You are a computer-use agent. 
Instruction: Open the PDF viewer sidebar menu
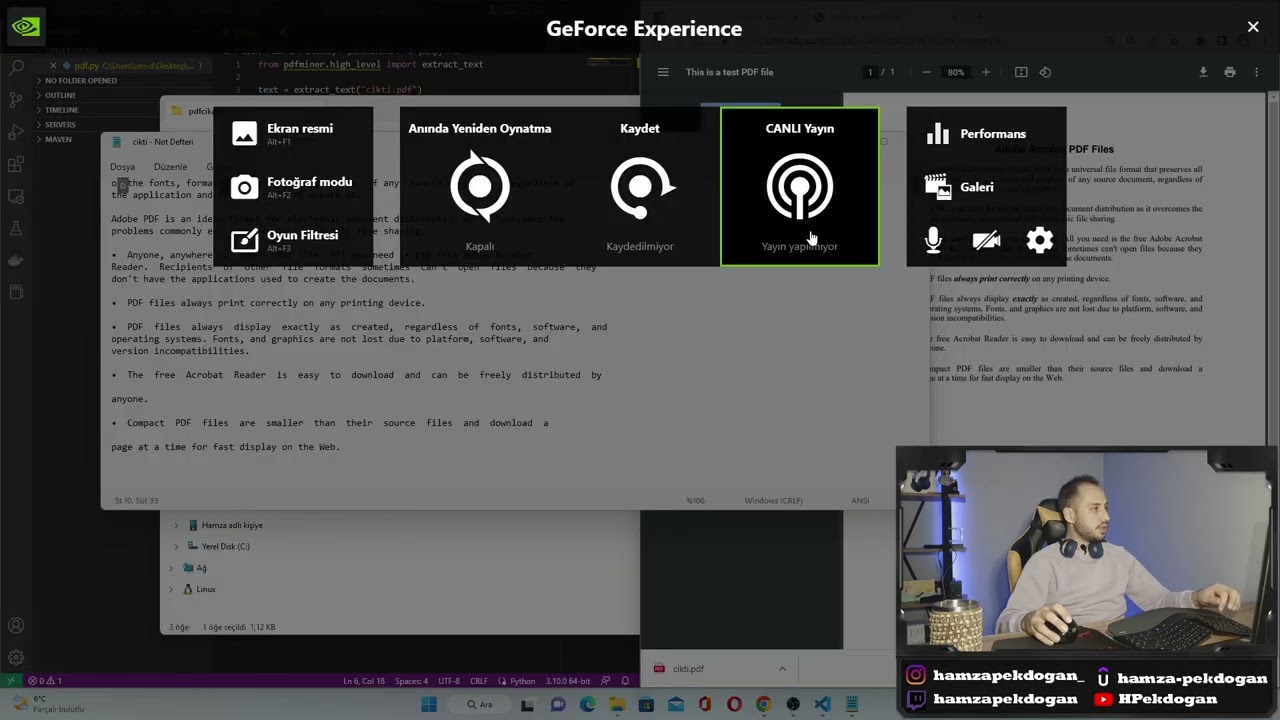pos(662,72)
